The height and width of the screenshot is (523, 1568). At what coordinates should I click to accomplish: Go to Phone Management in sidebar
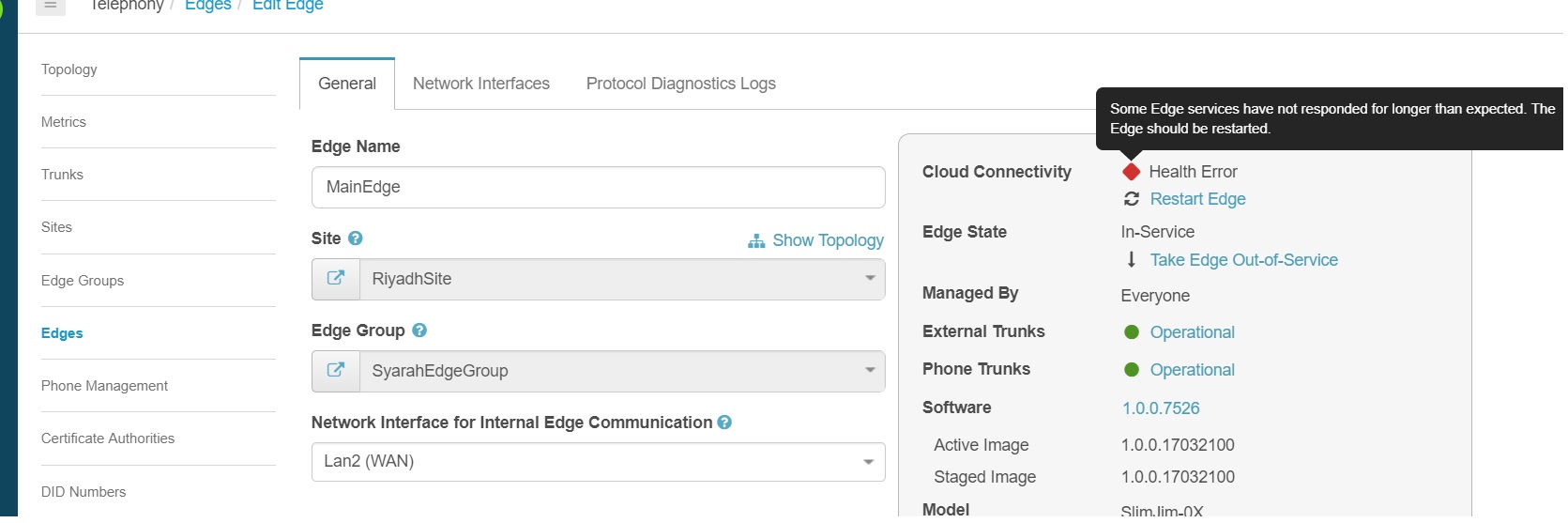coord(104,386)
